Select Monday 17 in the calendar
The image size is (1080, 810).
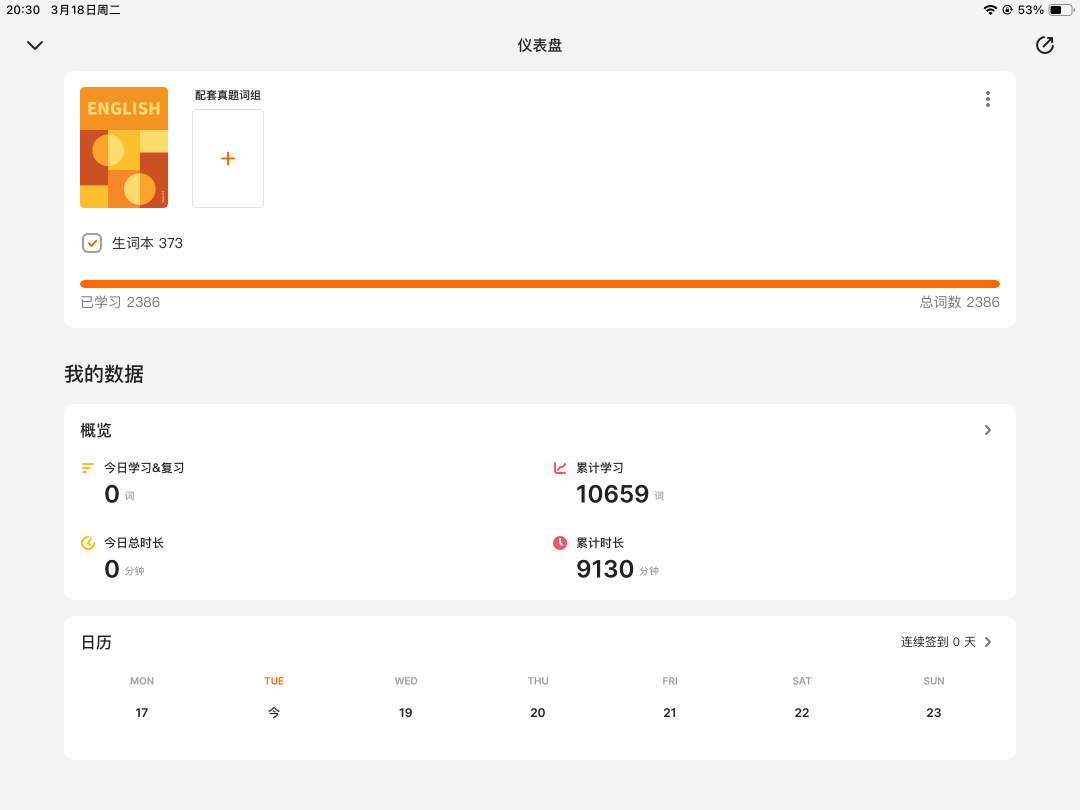coord(142,713)
